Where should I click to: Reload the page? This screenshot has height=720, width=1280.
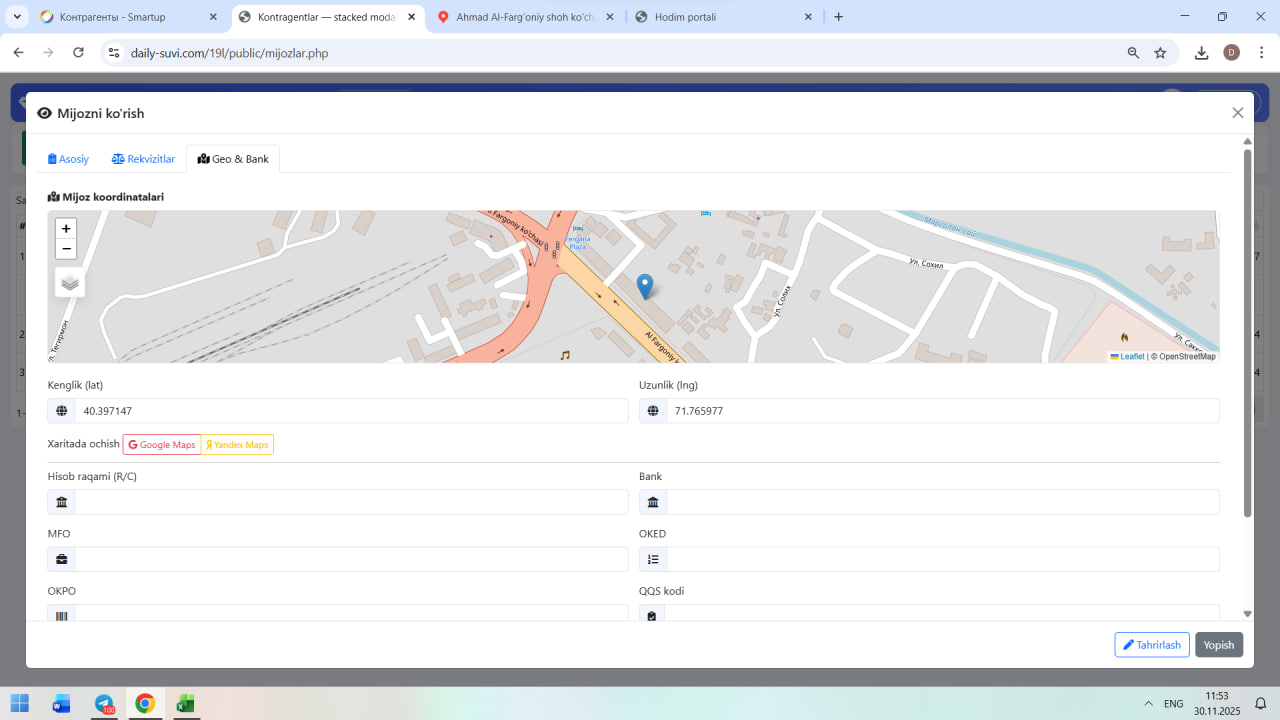[78, 53]
